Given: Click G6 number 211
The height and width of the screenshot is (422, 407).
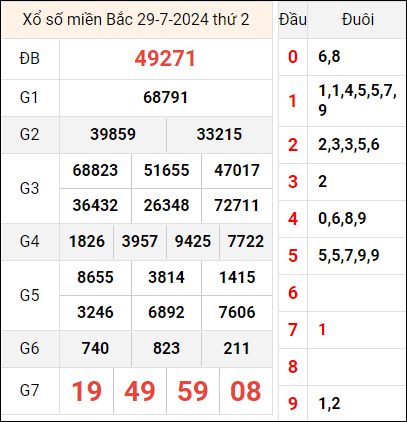Looking at the screenshot, I should (236, 348).
